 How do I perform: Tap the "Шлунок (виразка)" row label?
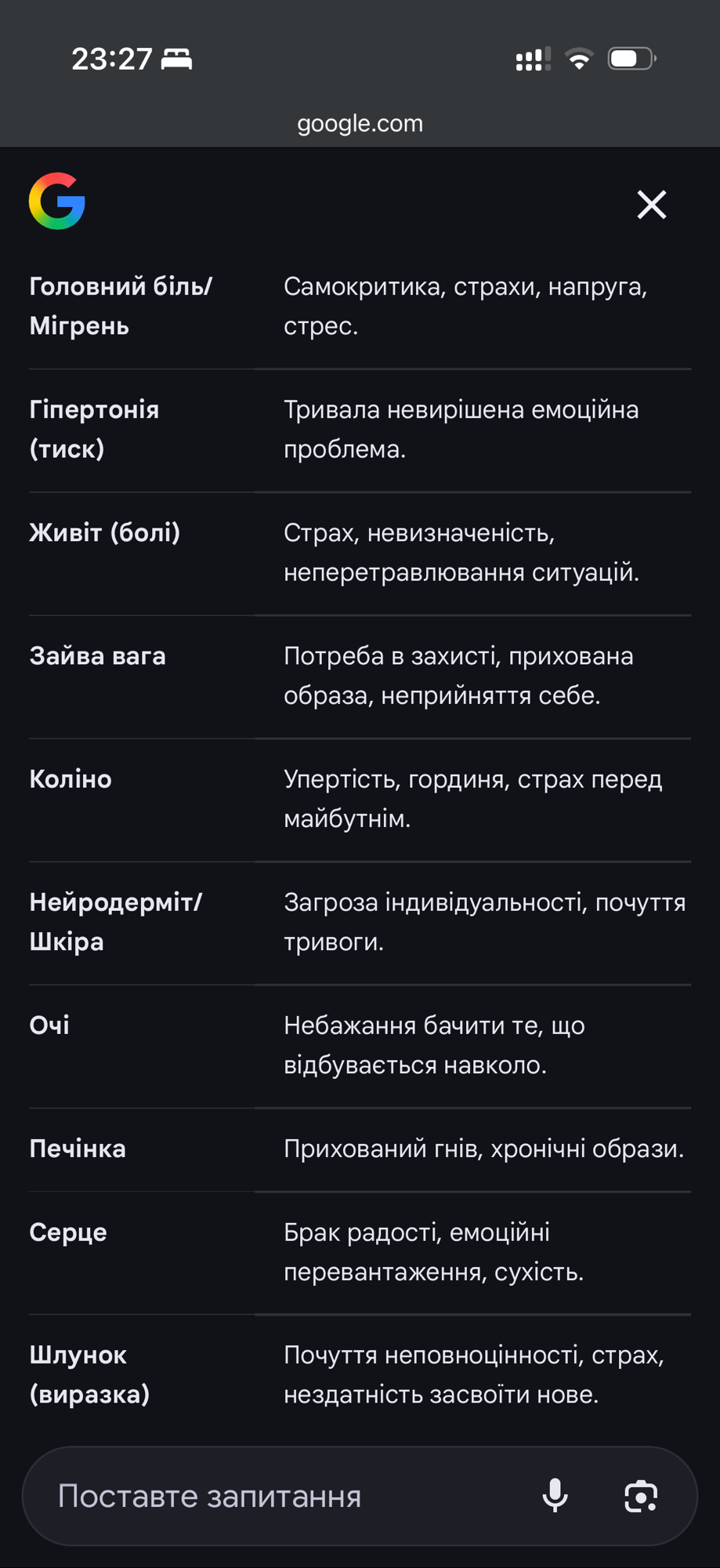tap(89, 1374)
